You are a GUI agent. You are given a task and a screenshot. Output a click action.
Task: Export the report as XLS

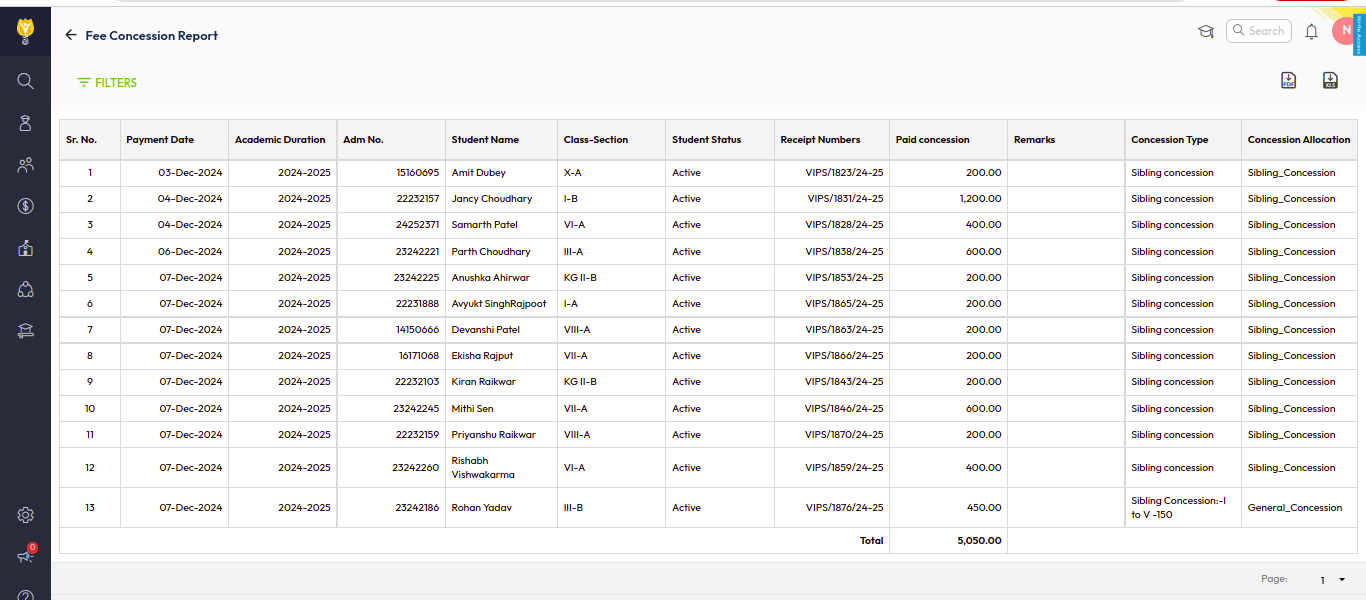[x=1330, y=81]
